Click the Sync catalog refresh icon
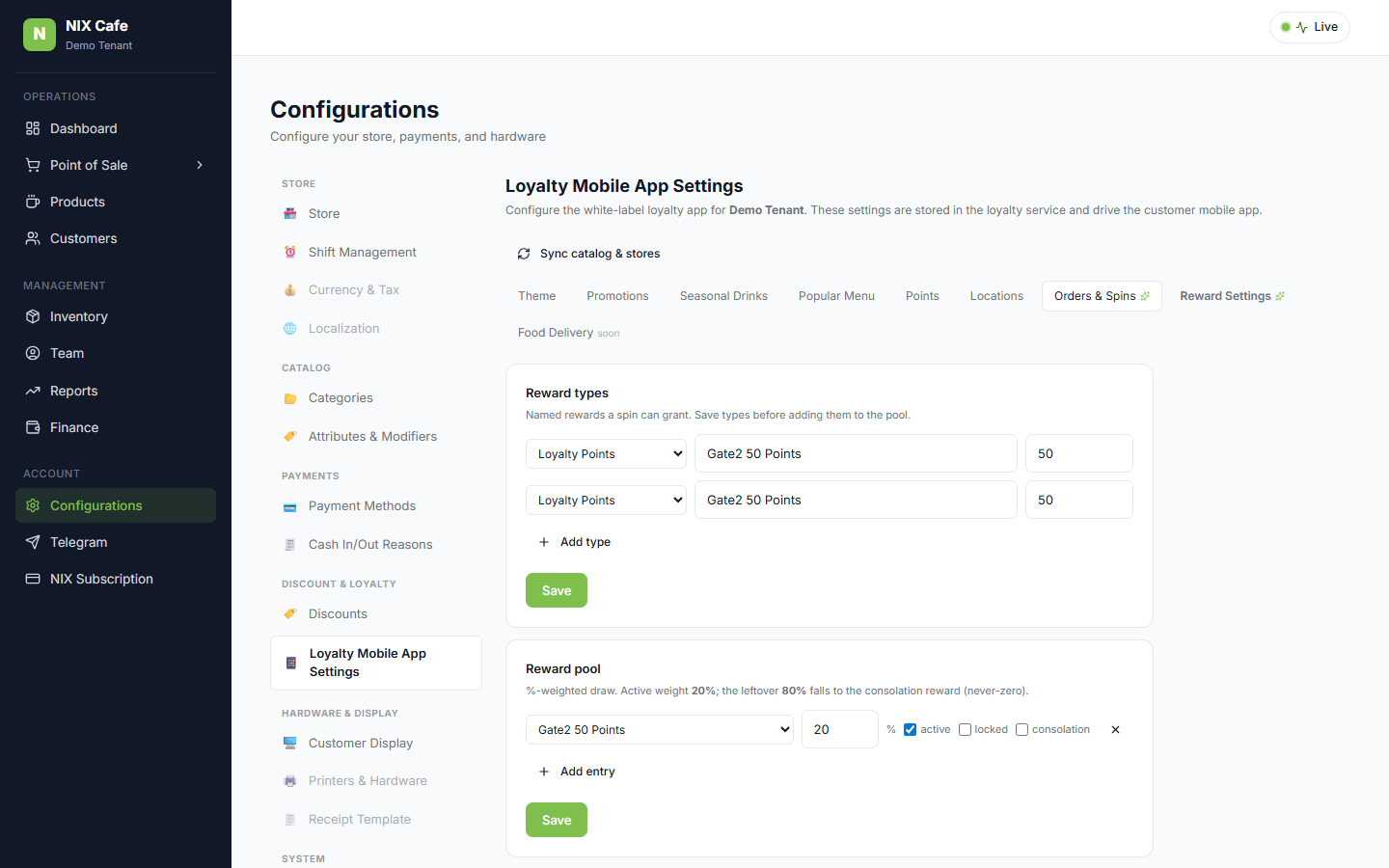 coord(524,254)
